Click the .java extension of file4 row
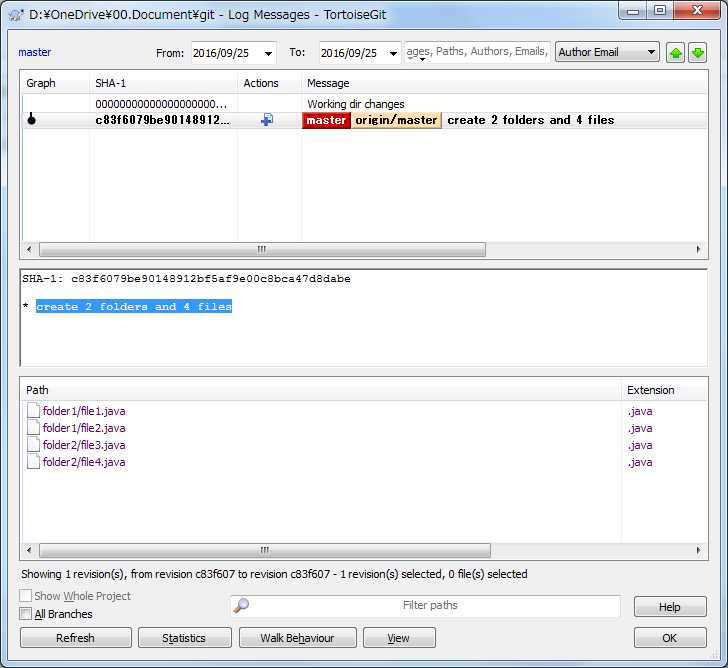 [640, 462]
